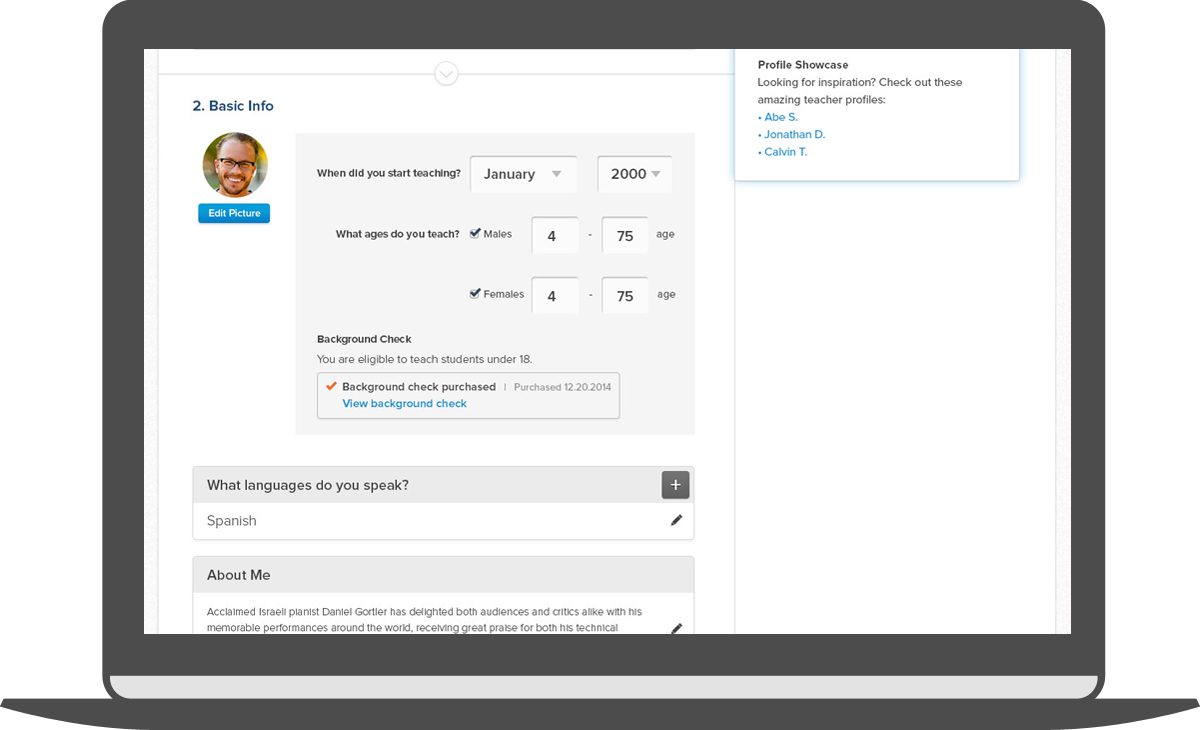The image size is (1200, 730).
Task: Click the orange background check checkmark
Action: coord(331,385)
